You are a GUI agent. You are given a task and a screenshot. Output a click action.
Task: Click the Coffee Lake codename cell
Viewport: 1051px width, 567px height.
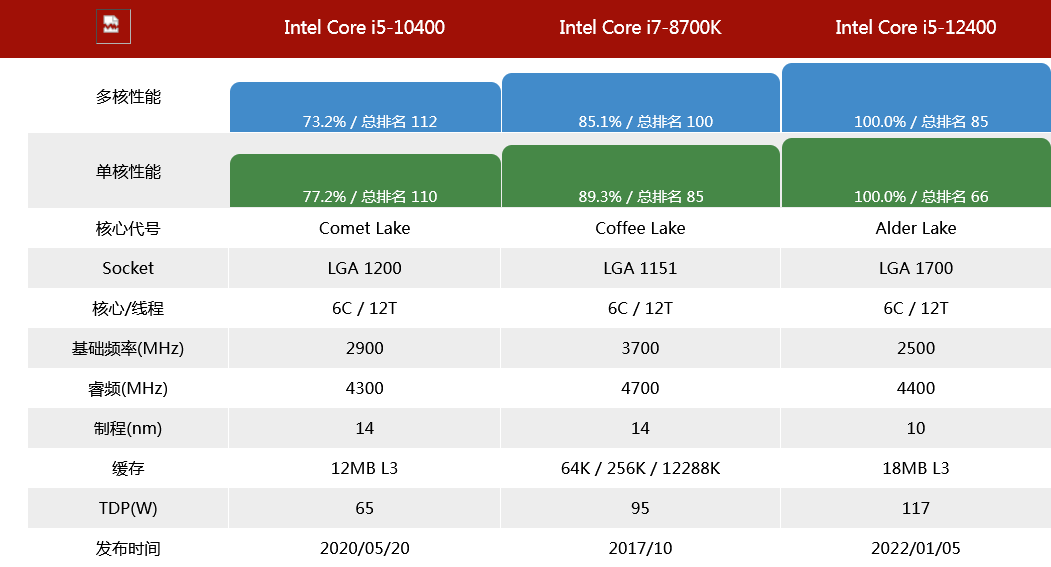640,228
